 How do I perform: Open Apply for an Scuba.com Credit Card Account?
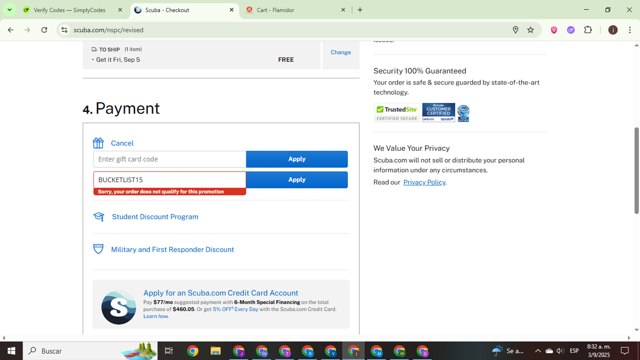click(220, 293)
